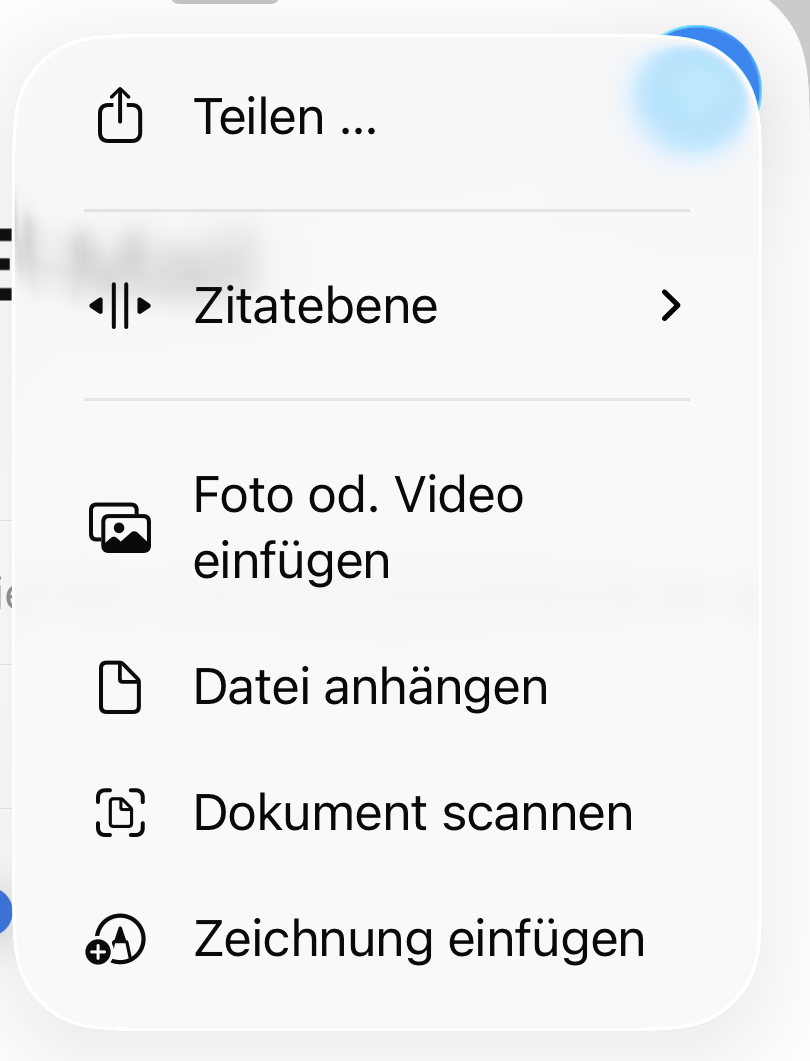The image size is (810, 1061).
Task: Expand Zitatebene submenu via chevron arrow
Action: [670, 306]
